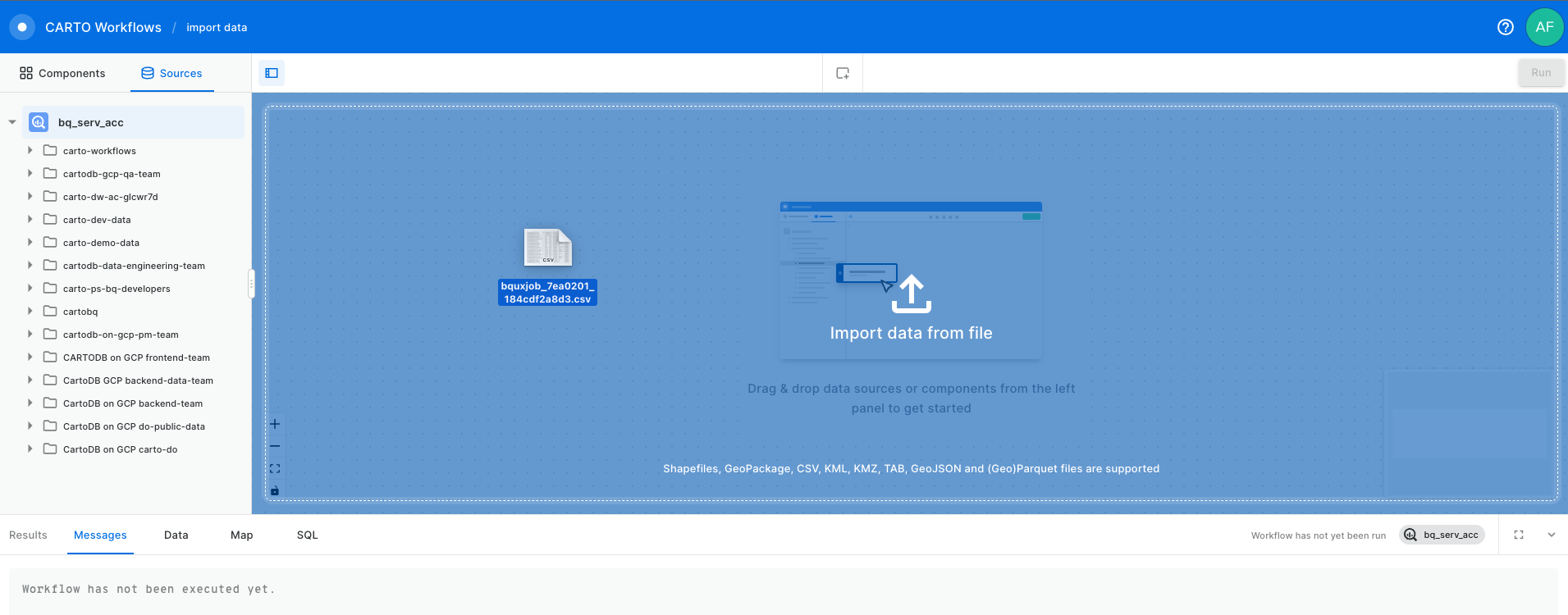
Task: Collapse the bq_serv_acc connection tree
Action: point(12,122)
